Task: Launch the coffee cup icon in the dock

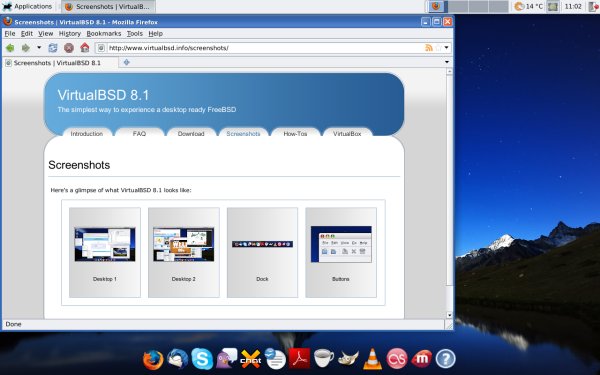Action: [324, 359]
